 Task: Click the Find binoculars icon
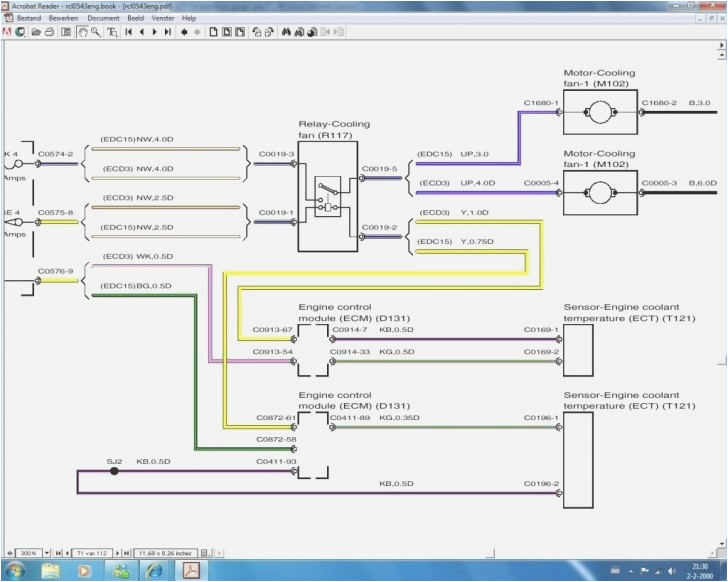click(284, 32)
